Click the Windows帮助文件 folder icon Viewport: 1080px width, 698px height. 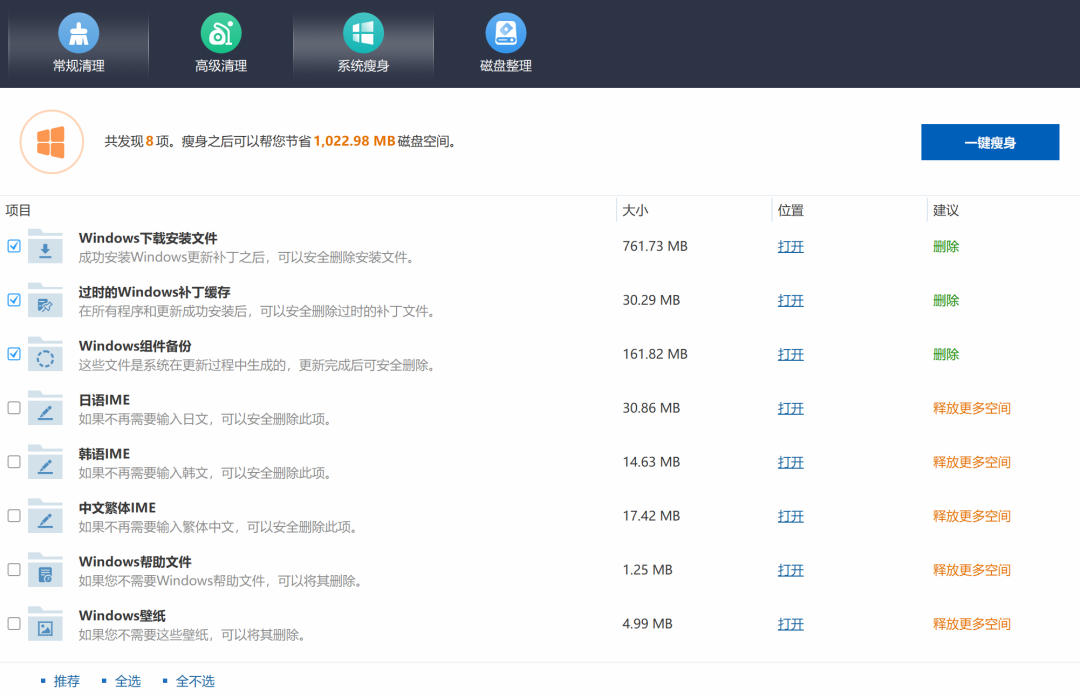(x=45, y=570)
